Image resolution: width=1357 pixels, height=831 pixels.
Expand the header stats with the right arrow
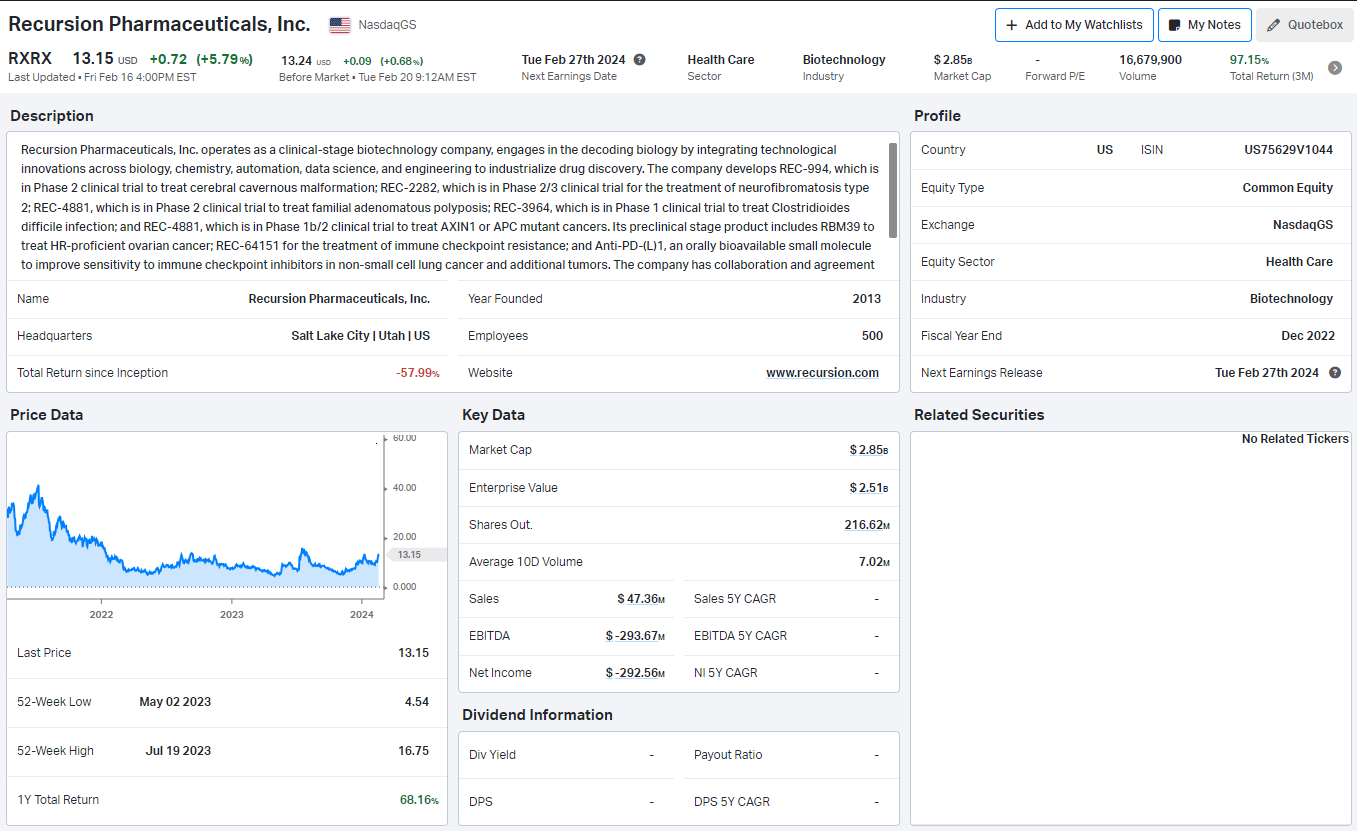(1335, 68)
